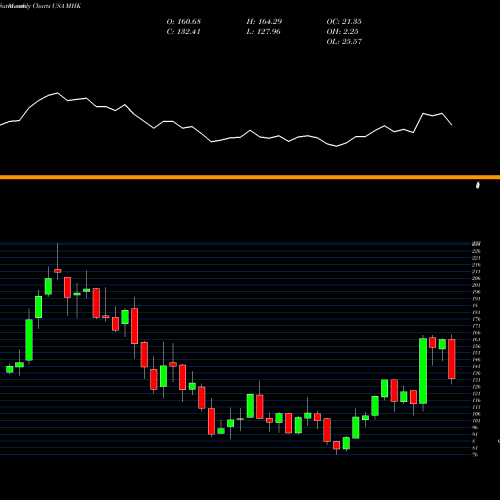
Task: Select the tall green candle rising to 161
Action: pos(423,371)
